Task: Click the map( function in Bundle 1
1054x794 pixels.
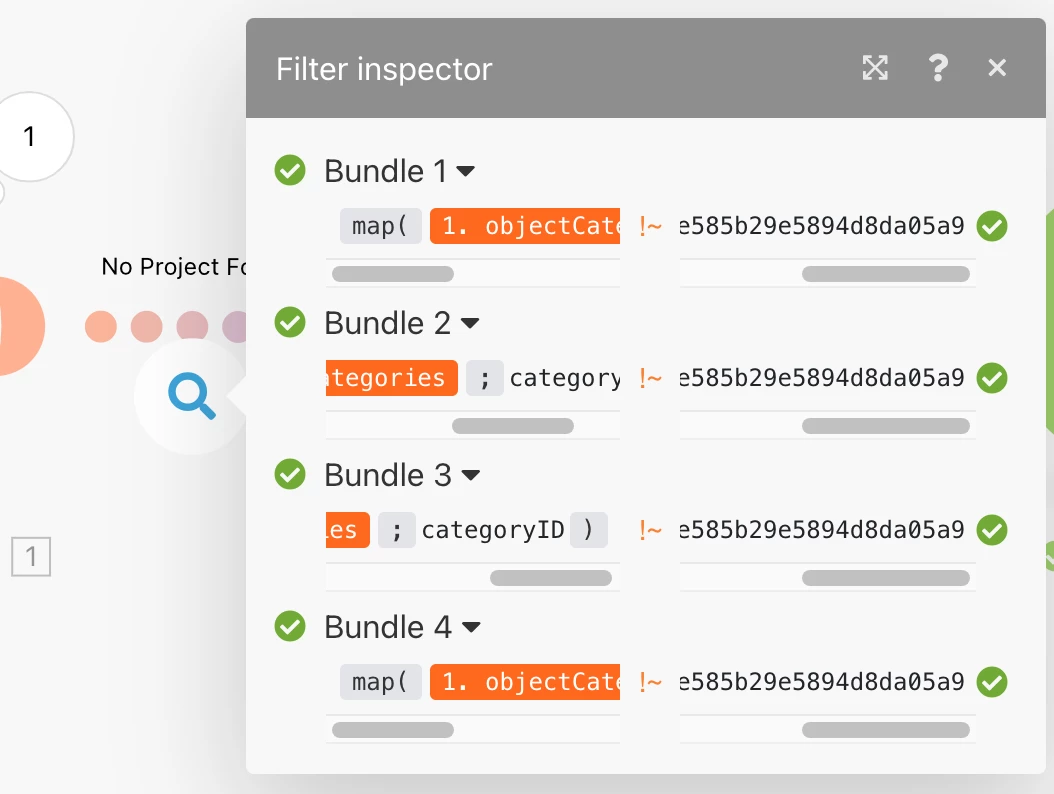Action: [380, 227]
